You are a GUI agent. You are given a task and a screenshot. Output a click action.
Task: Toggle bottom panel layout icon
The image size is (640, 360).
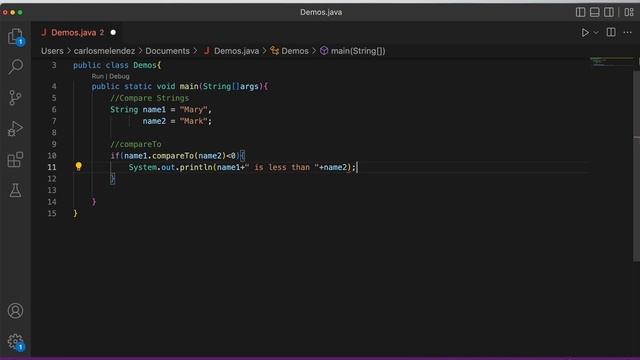[594, 12]
